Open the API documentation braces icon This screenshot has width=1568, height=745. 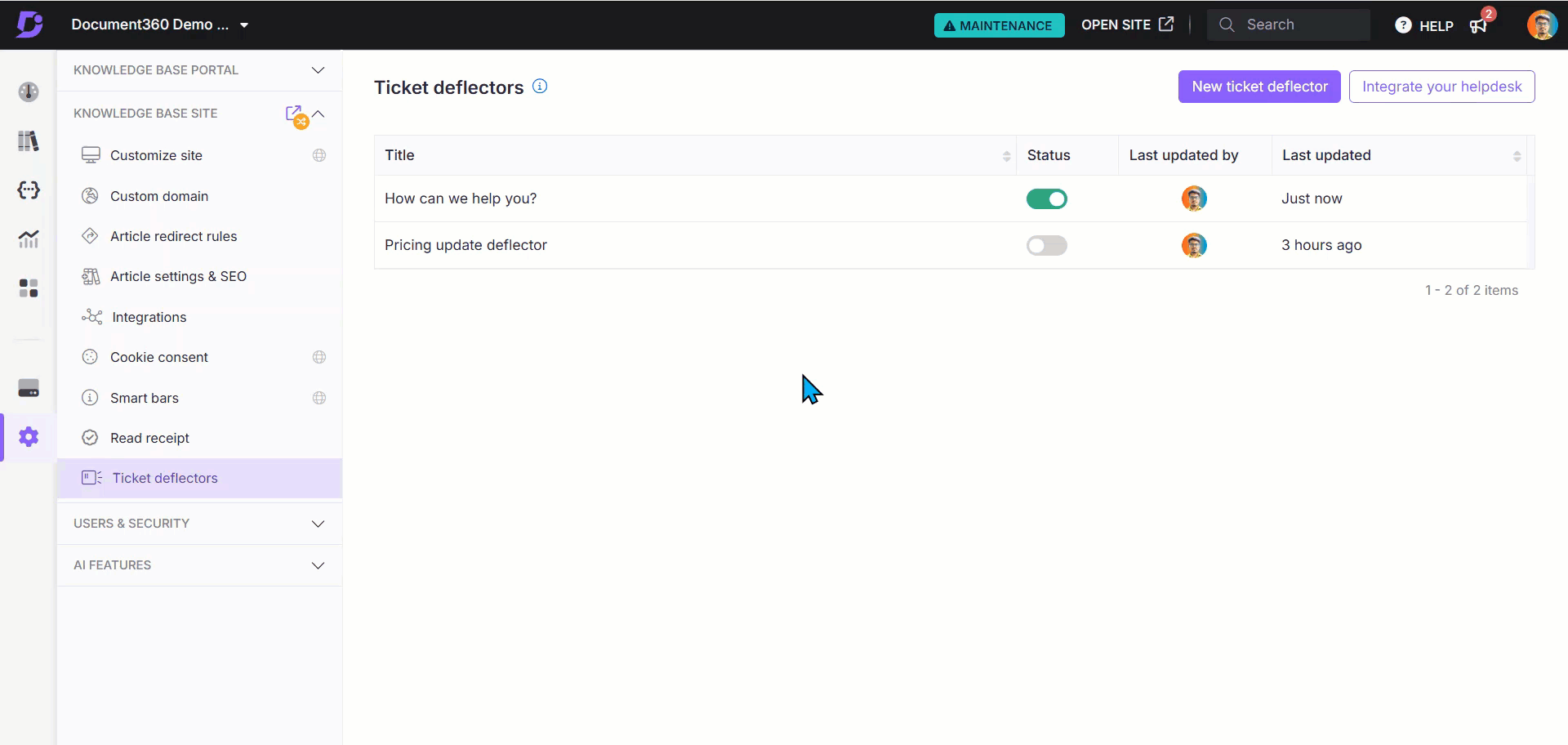click(x=29, y=190)
